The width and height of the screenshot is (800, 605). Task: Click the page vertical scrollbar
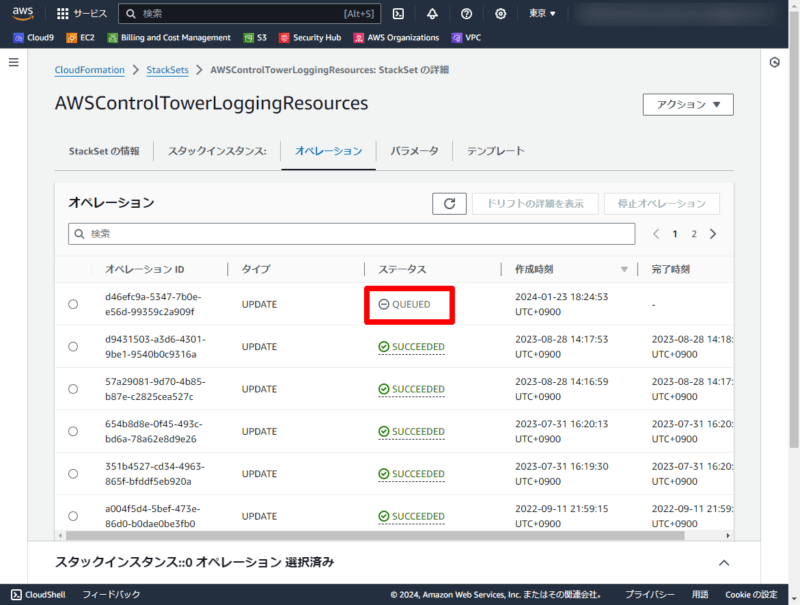[794, 230]
